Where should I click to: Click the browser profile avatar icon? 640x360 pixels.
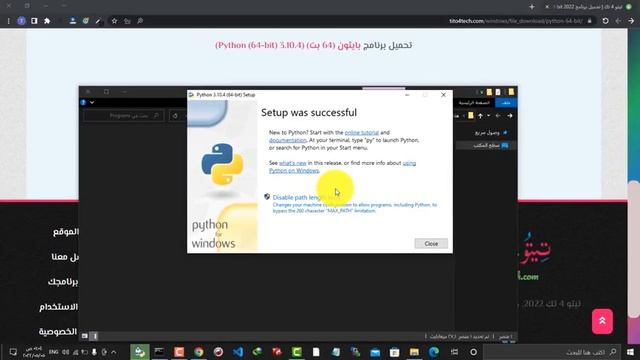21,21
